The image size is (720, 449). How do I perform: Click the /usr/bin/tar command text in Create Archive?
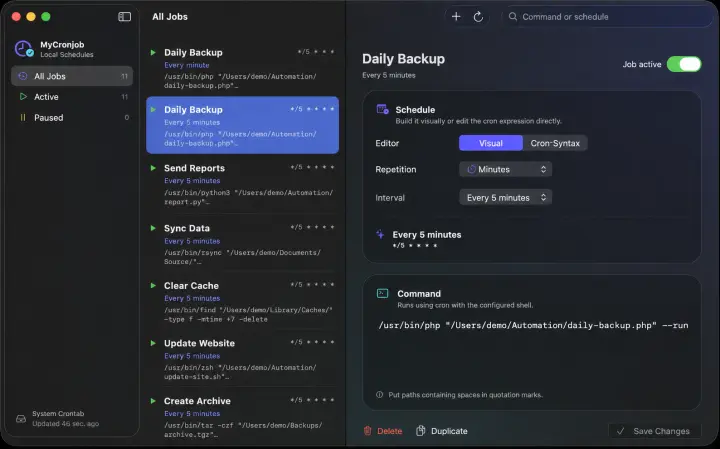[243, 430]
